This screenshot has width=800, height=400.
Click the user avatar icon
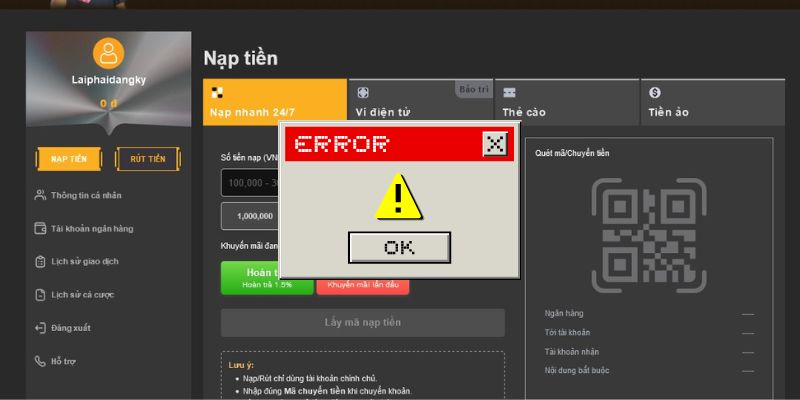(108, 53)
